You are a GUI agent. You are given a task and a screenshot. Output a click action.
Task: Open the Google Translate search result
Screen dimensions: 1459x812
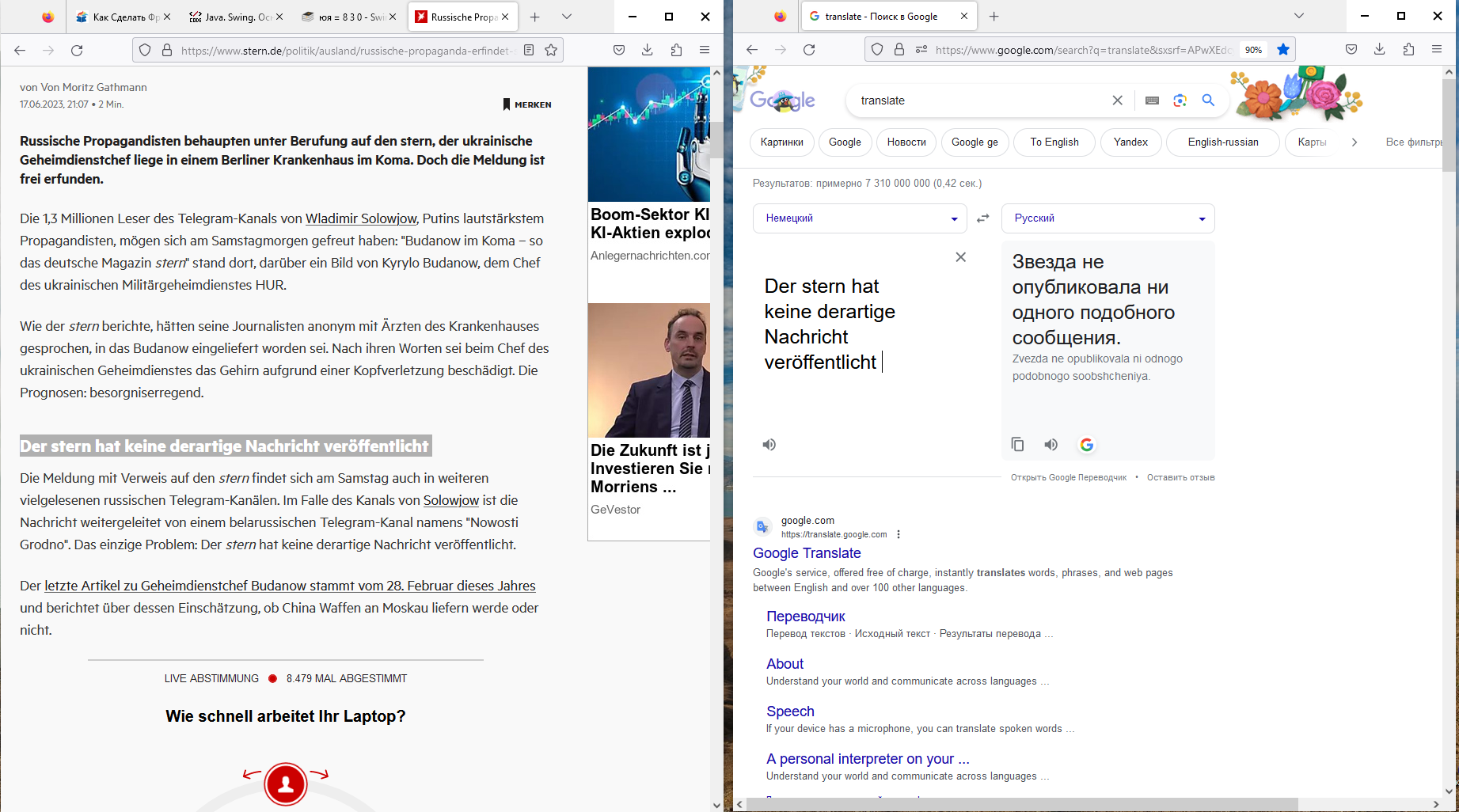pyautogui.click(x=807, y=553)
